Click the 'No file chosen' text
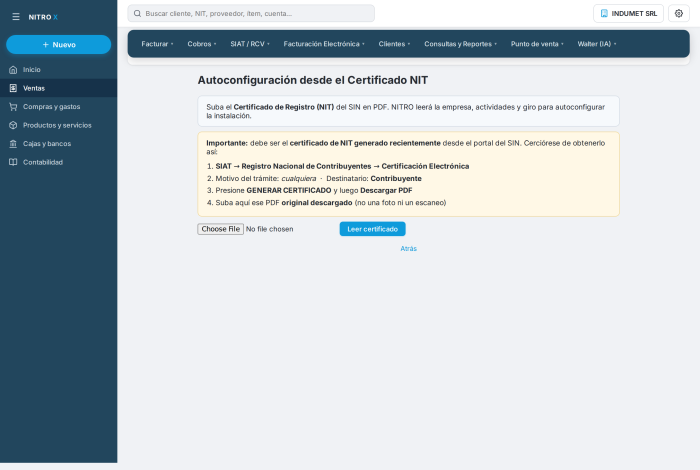 coord(269,229)
